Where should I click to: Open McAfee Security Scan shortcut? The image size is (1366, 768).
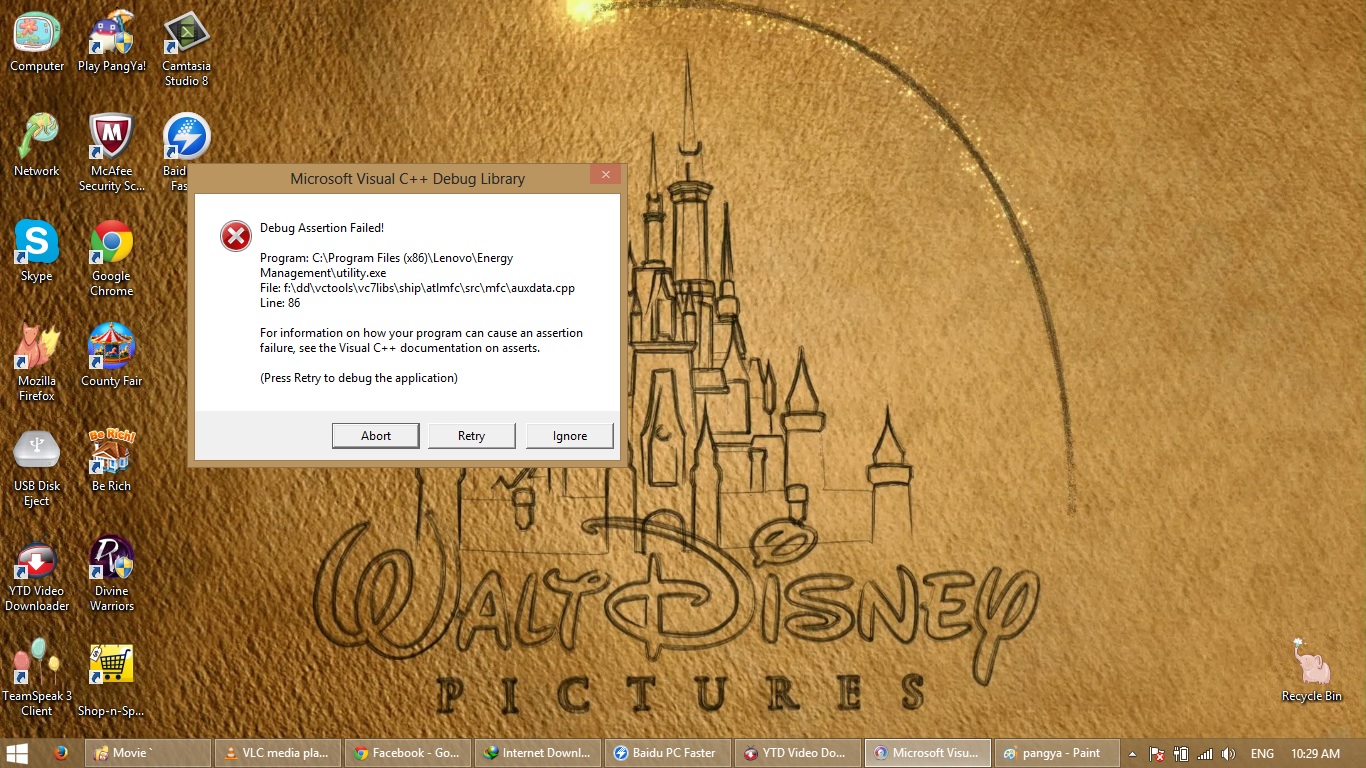112,153
